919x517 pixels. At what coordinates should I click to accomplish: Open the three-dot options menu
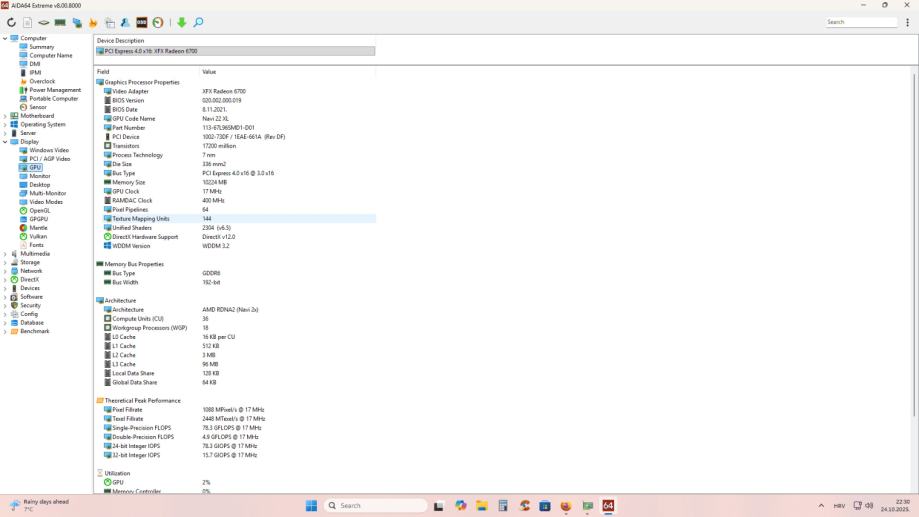click(907, 22)
